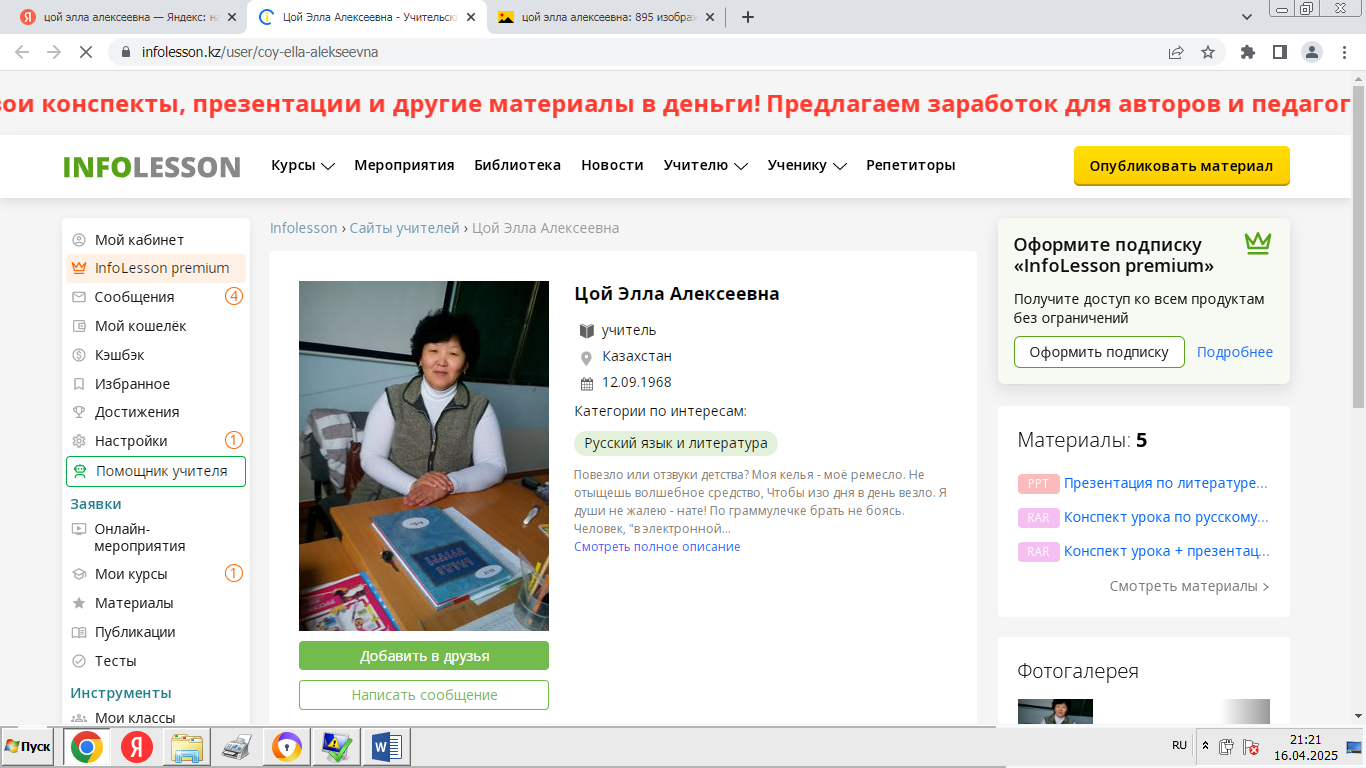Click Смотреть материалы link
Image resolution: width=1366 pixels, height=768 pixels.
1190,586
